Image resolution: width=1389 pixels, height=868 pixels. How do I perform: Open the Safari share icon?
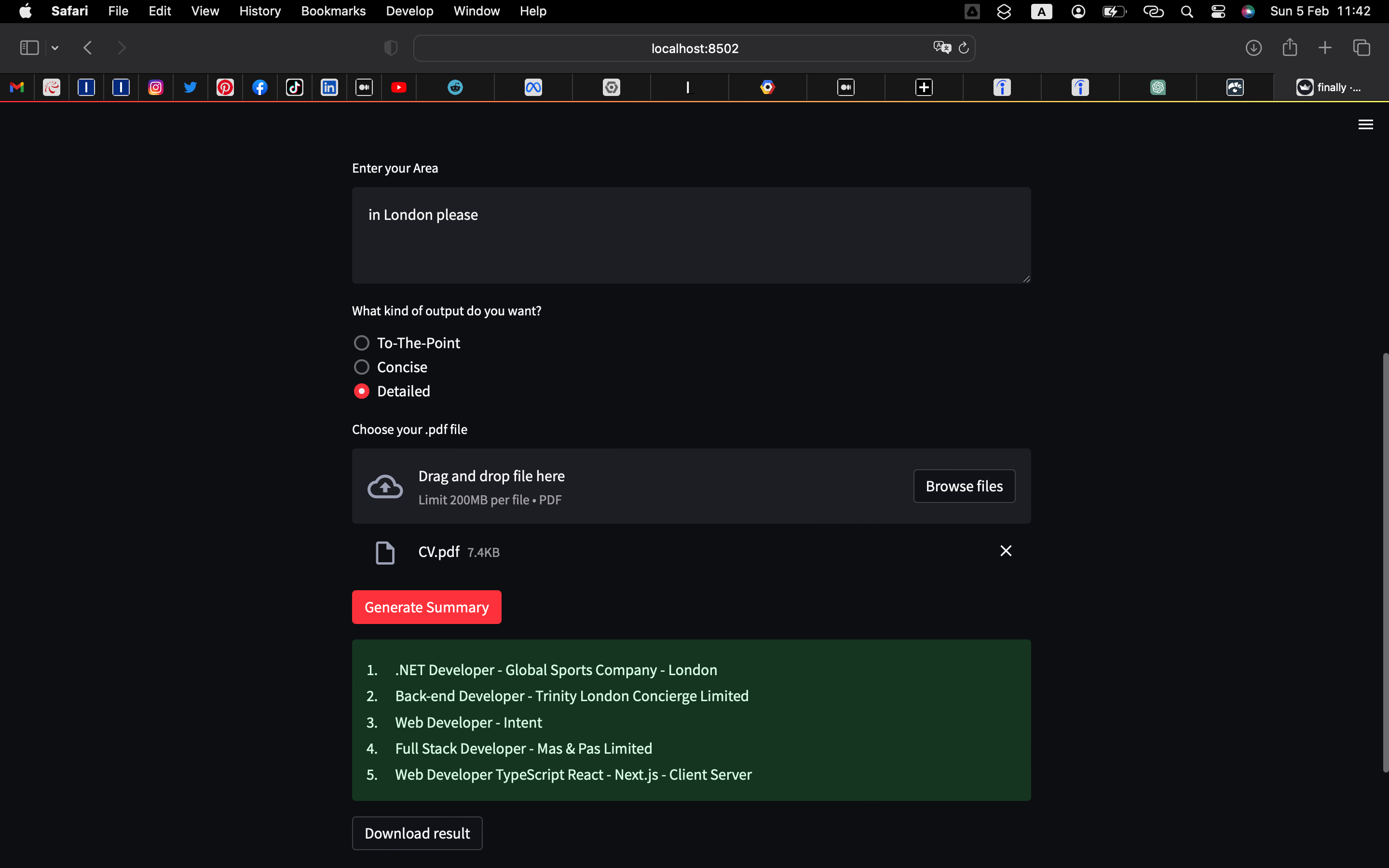tap(1290, 48)
